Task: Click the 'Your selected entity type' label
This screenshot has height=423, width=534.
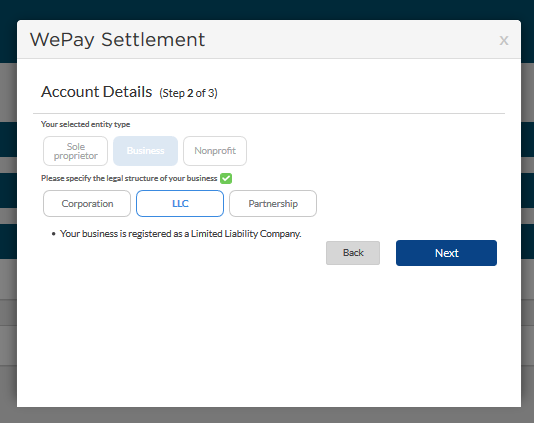Action: 85,124
